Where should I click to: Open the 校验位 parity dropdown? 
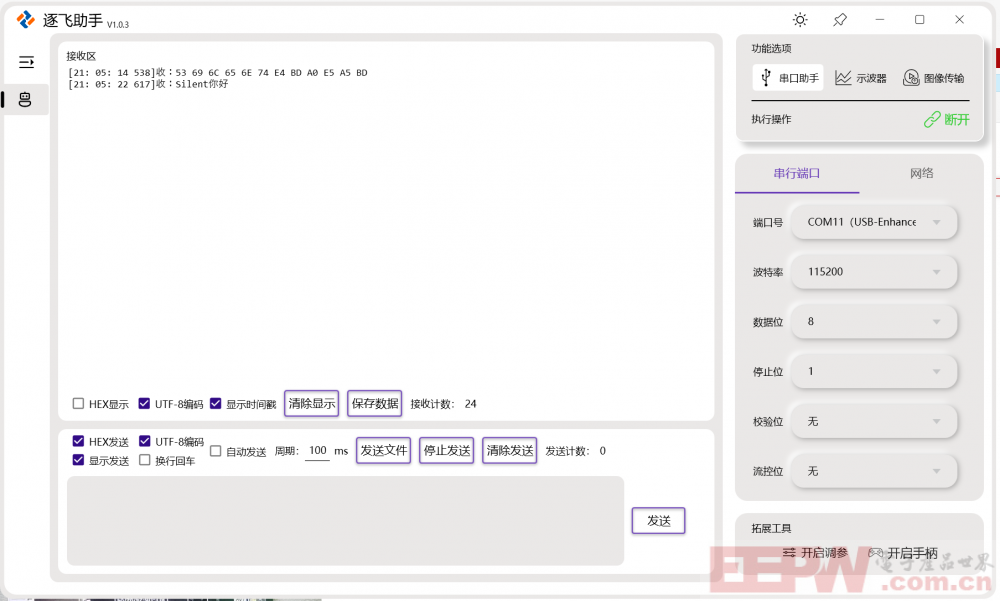(874, 422)
